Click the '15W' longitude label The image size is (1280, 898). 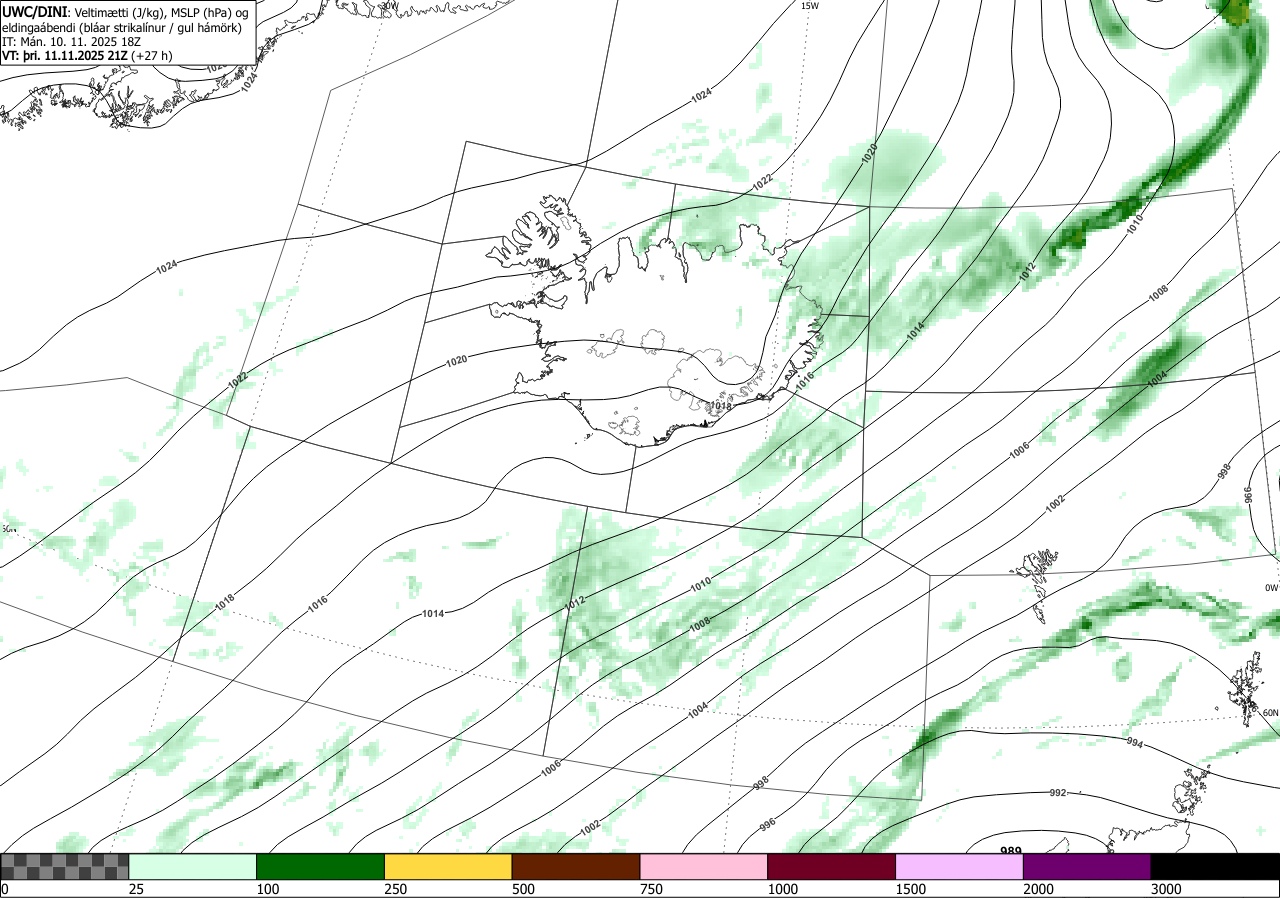[810, 6]
